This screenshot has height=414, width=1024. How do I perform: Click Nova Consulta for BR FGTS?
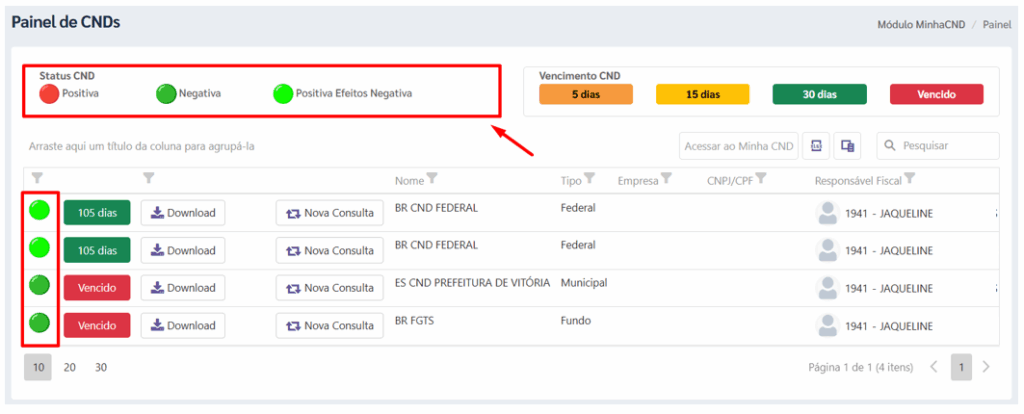[330, 325]
